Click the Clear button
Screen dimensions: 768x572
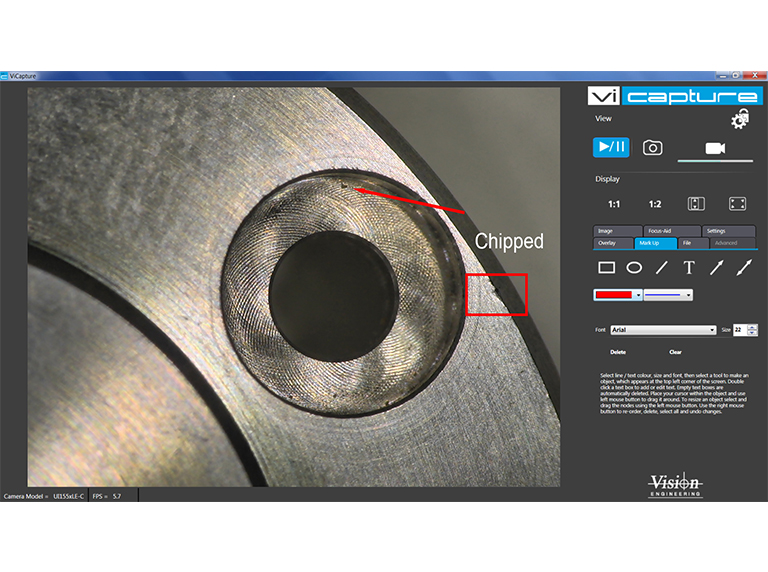675,352
